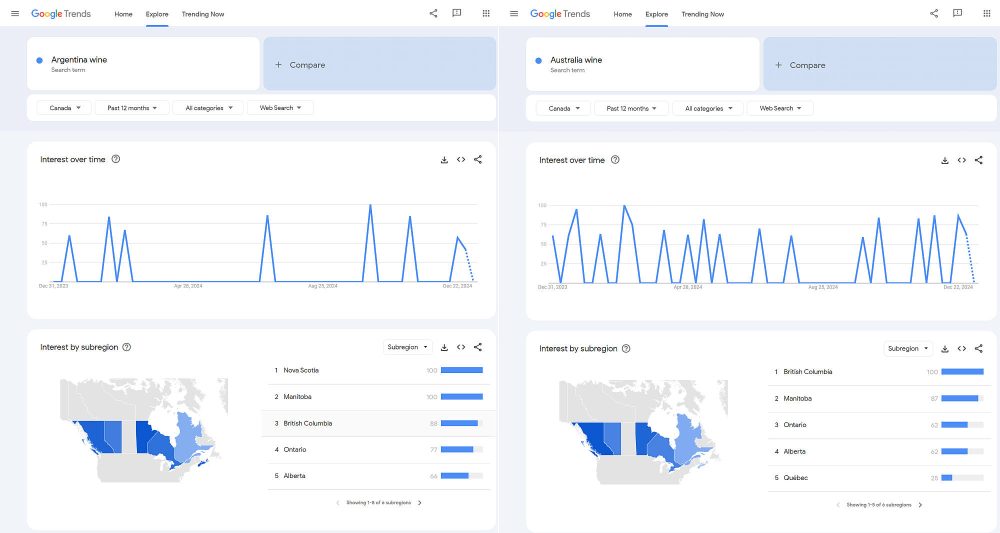The width and height of the screenshot is (1000, 533).
Task: Select British Columbia row in Argentina subregions
Action: pyautogui.click(x=378, y=423)
